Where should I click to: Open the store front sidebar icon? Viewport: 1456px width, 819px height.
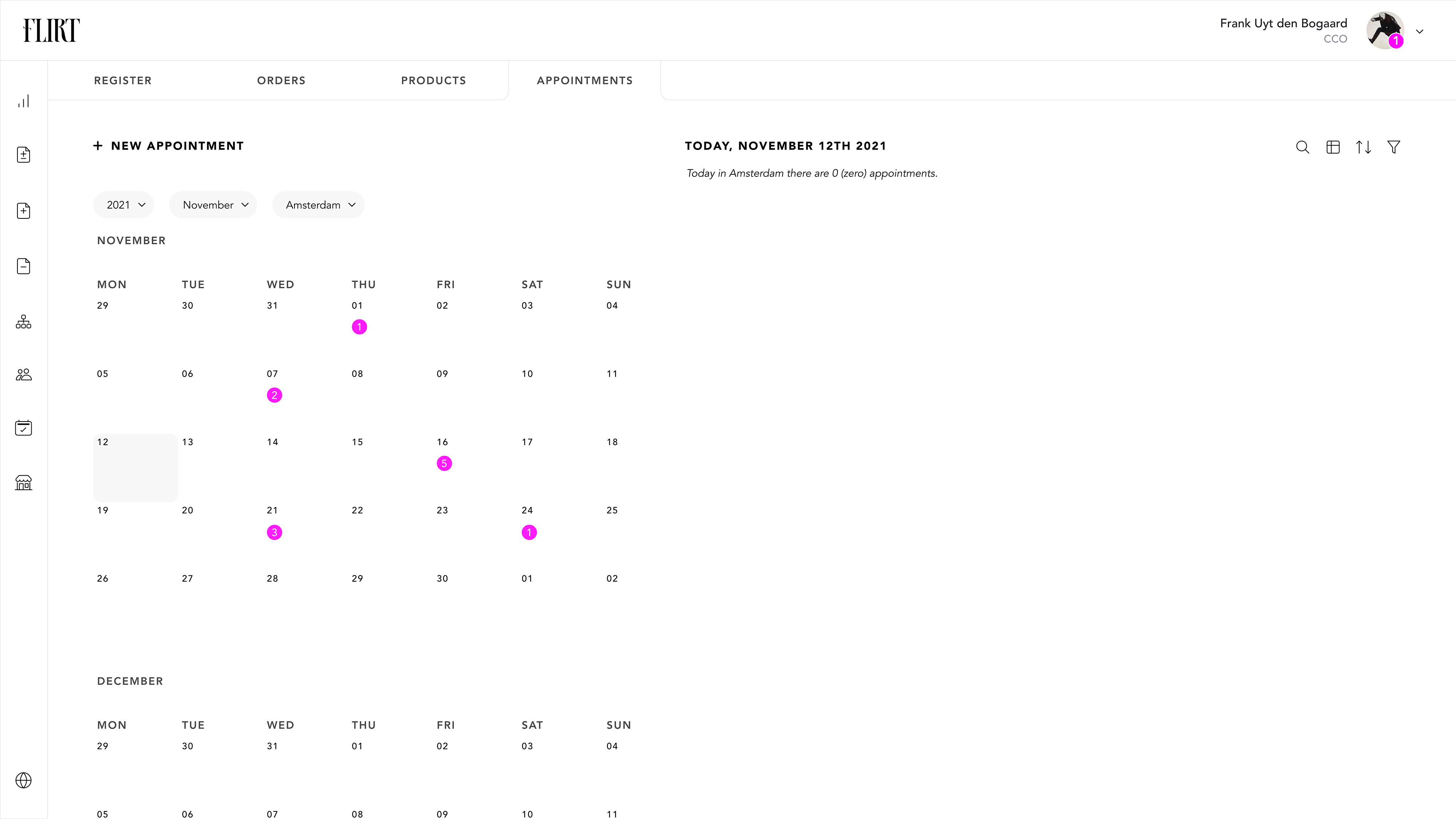coord(23,483)
